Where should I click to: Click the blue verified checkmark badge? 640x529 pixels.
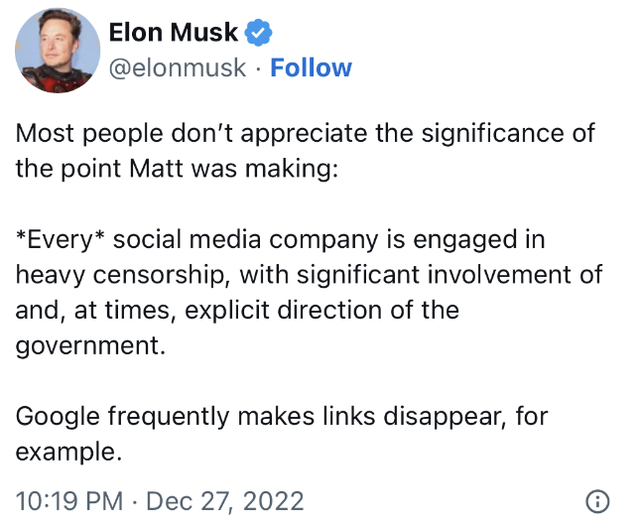(x=259, y=33)
